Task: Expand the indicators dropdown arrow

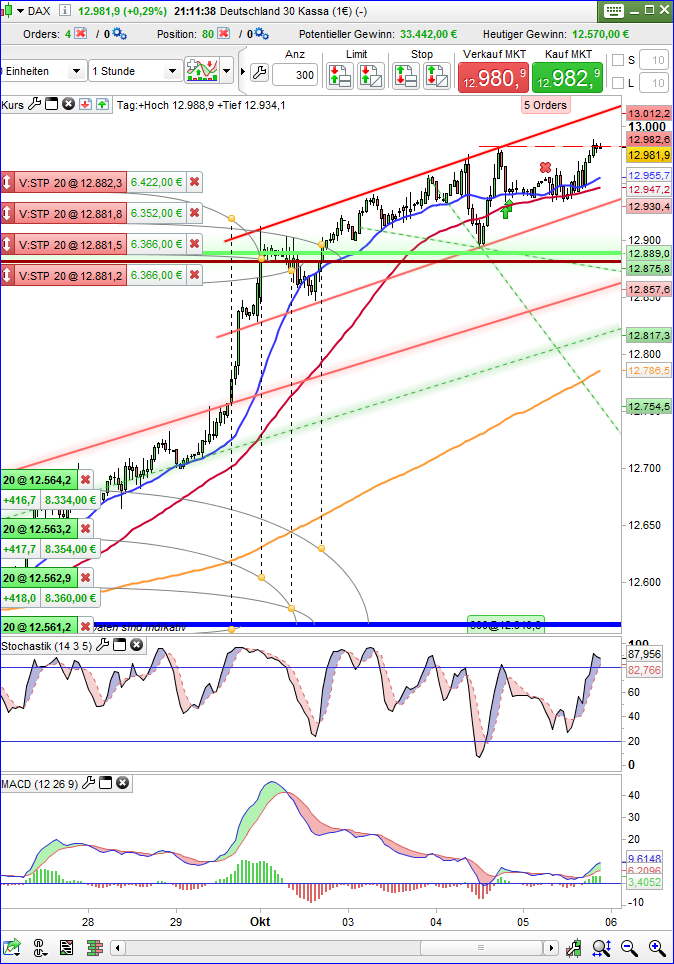Action: click(227, 71)
